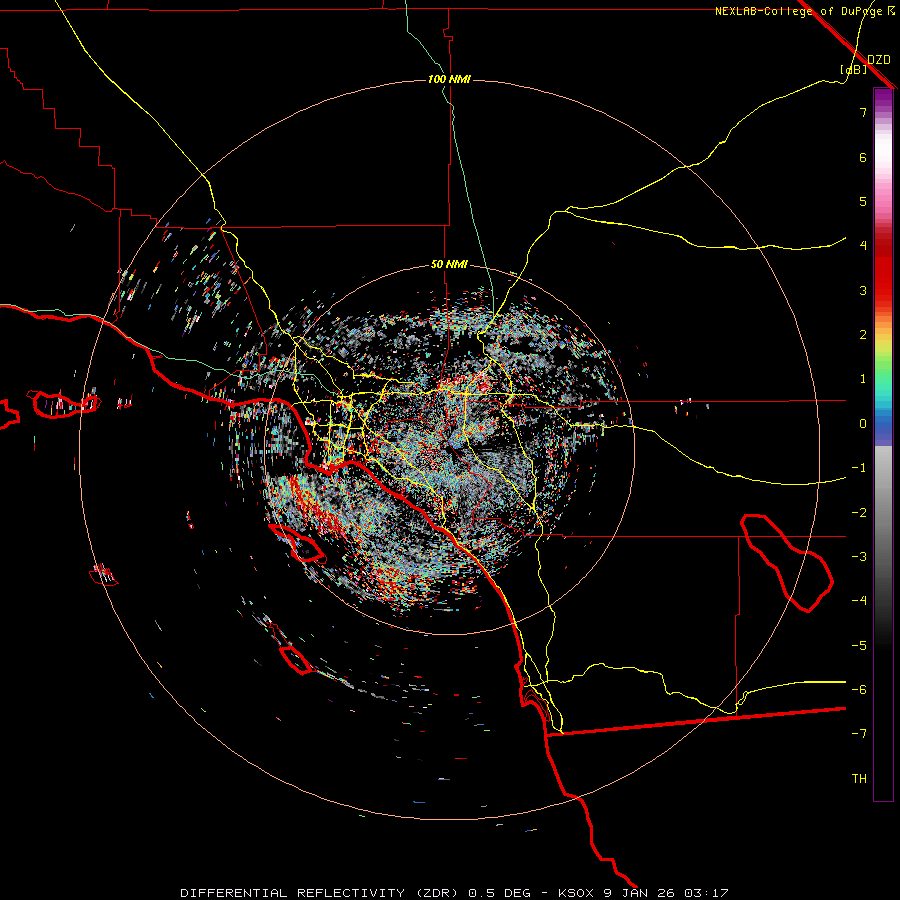Click the 0.5 DEG elevation label
This screenshot has height=900, width=900.
click(x=502, y=893)
